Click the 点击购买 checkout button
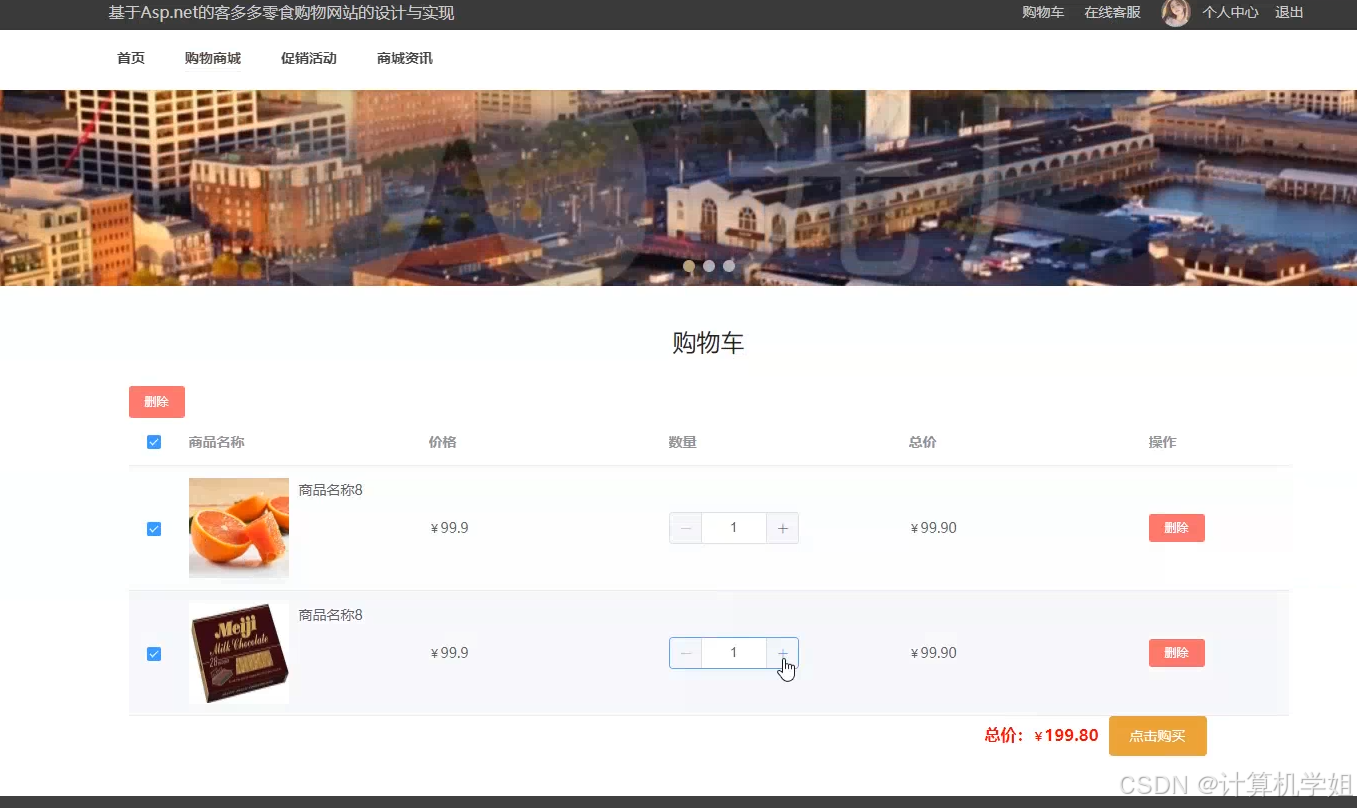The height and width of the screenshot is (808, 1357). pyautogui.click(x=1157, y=736)
